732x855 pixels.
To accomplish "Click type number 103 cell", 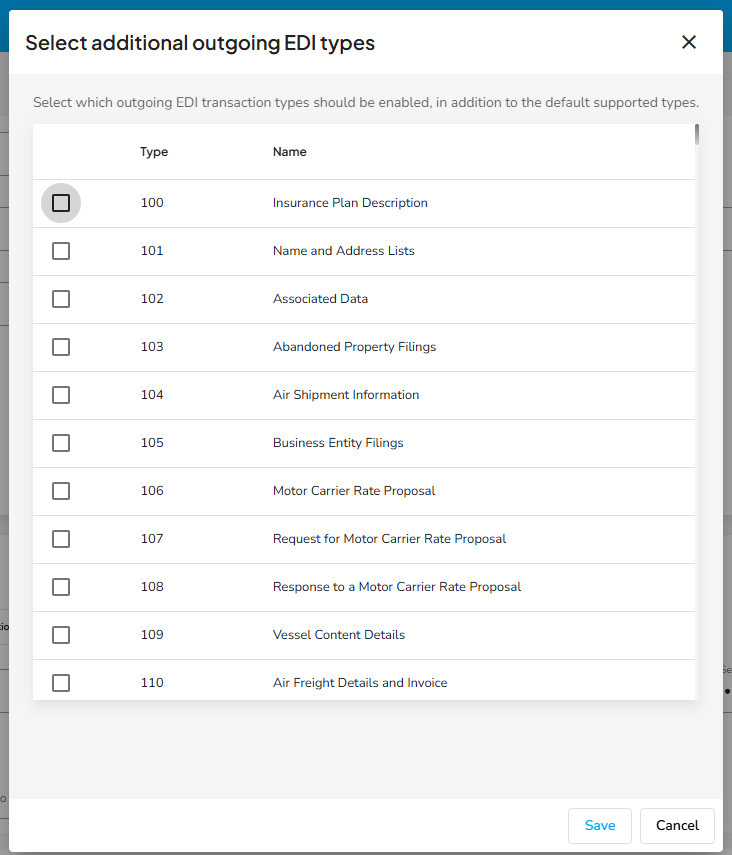I will 152,347.
